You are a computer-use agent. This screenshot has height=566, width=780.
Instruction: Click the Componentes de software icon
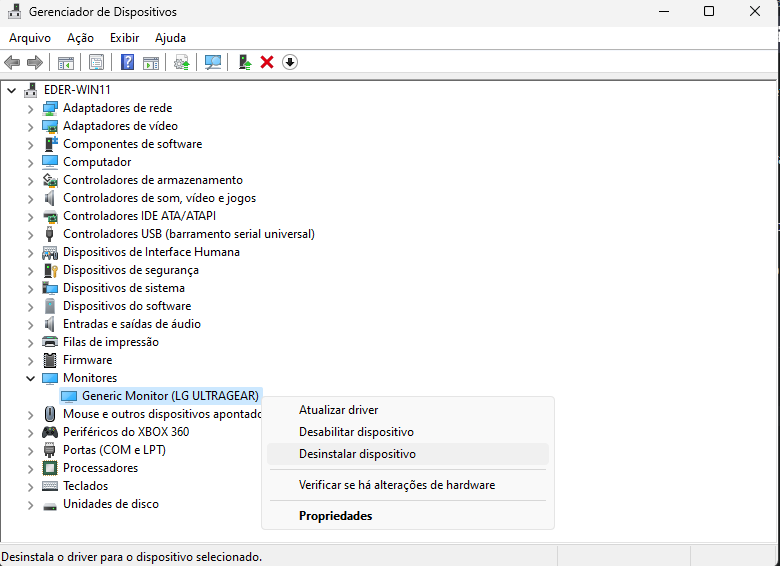click(50, 144)
